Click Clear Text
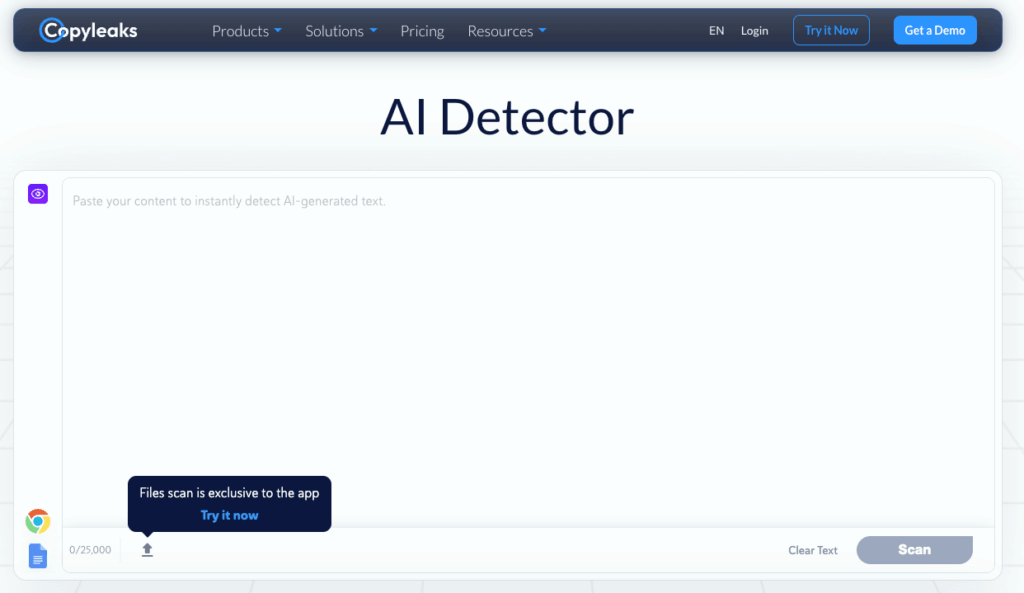Image resolution: width=1024 pixels, height=593 pixels. (812, 551)
